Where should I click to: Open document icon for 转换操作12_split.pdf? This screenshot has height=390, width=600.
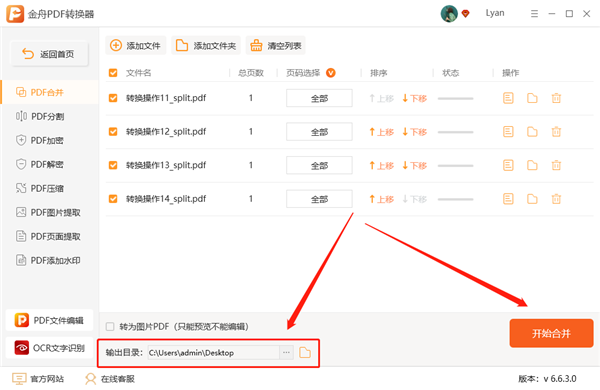508,132
